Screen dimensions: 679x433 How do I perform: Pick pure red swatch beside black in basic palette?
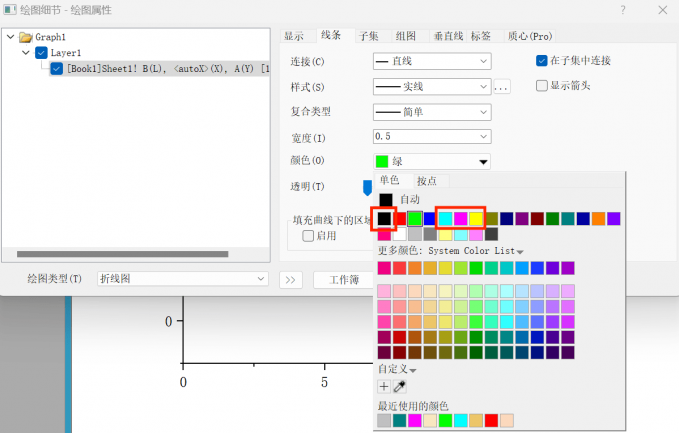(401, 219)
